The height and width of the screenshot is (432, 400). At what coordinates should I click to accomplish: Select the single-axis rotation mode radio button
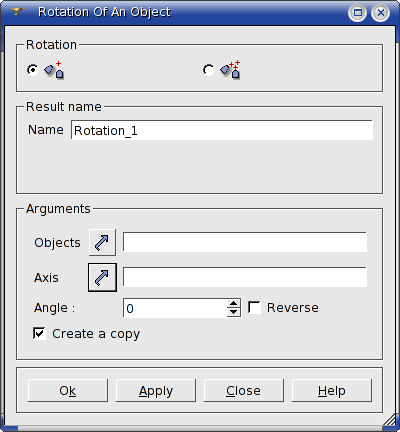point(33,70)
